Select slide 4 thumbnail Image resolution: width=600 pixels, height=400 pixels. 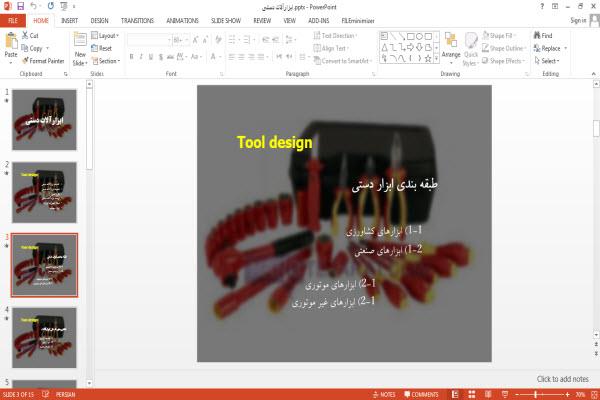tap(44, 338)
